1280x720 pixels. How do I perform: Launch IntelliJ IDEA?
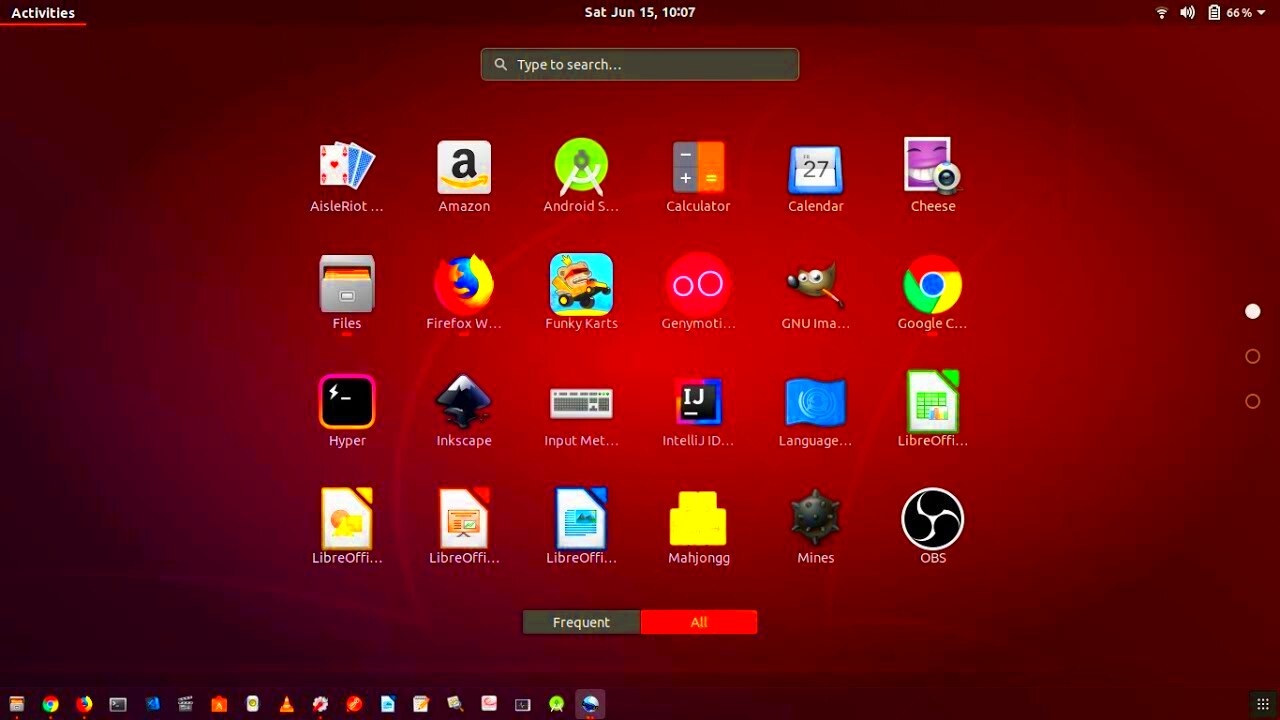coord(698,410)
